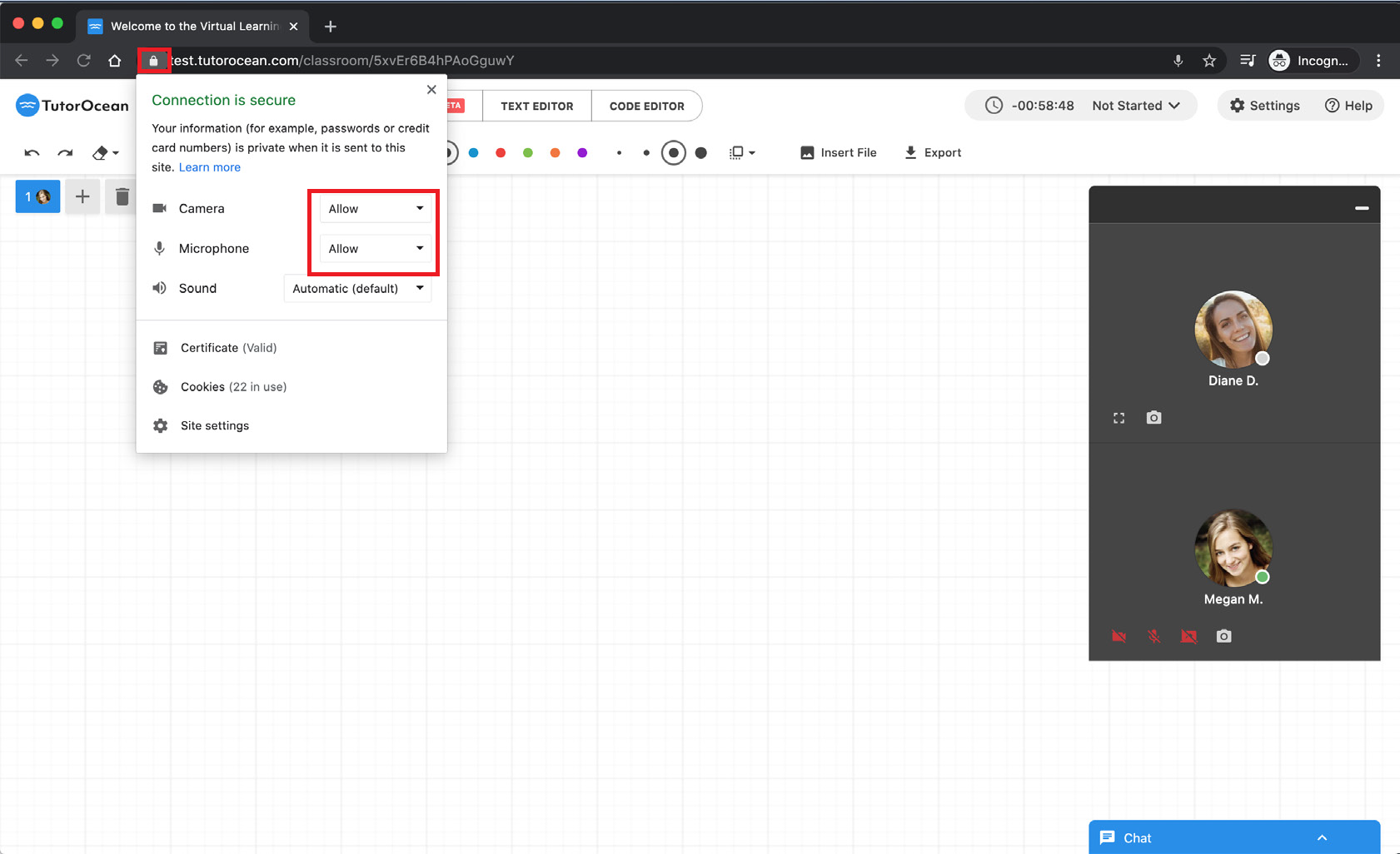Take snapshot of Megan M.'s video

click(1223, 636)
